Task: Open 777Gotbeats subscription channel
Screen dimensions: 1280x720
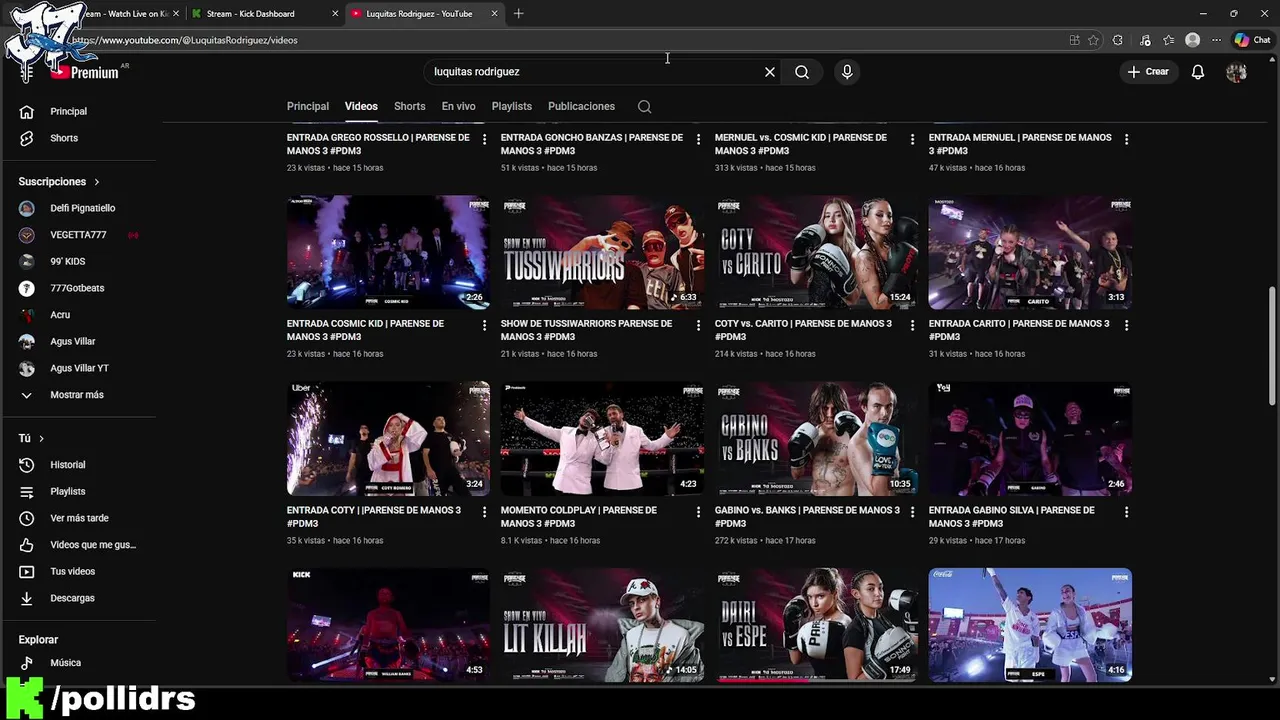Action: (x=78, y=288)
